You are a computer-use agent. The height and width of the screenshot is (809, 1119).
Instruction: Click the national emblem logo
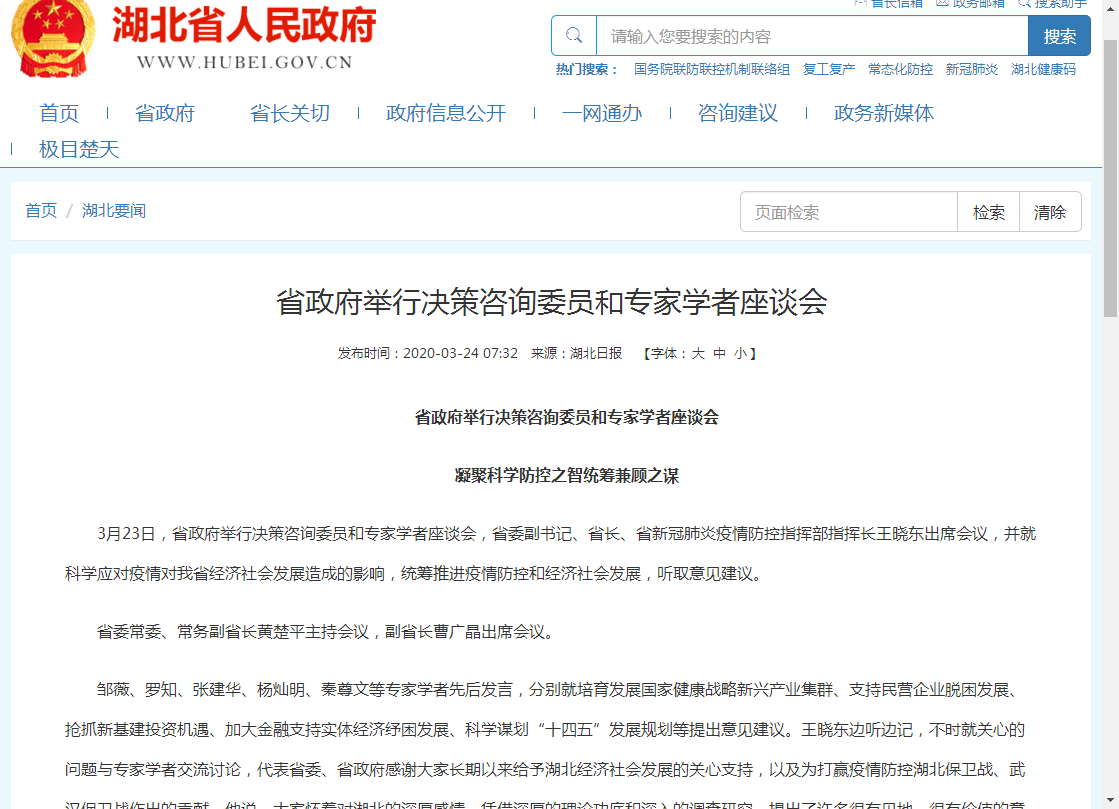53,37
